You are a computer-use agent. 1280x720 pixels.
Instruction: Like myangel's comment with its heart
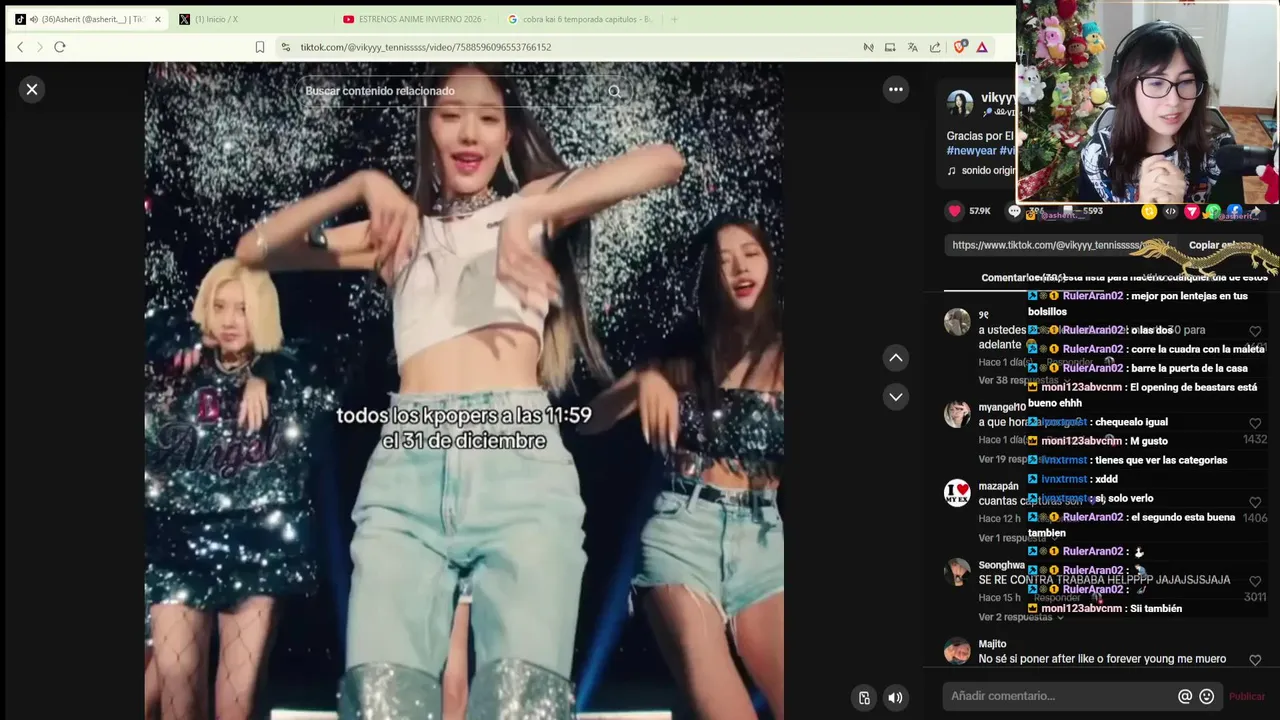(1255, 423)
